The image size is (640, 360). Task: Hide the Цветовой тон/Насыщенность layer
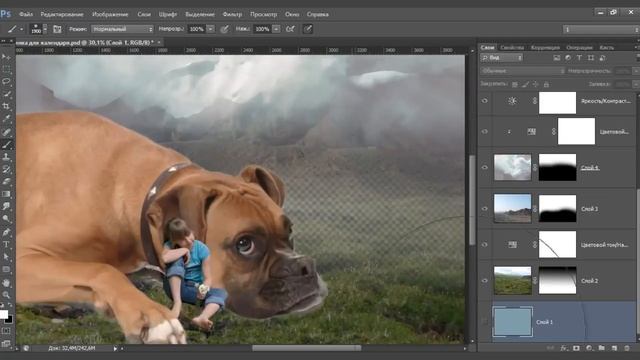(x=485, y=244)
